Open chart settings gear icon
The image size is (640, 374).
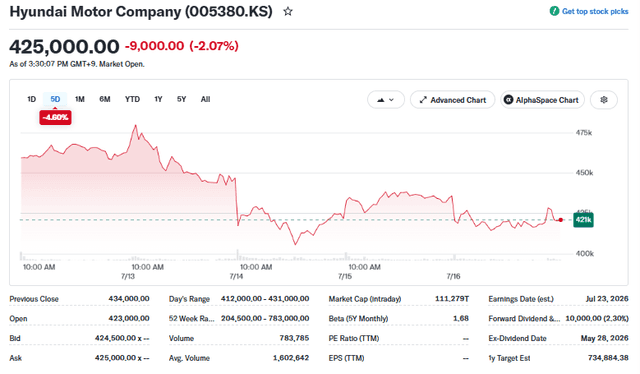(604, 100)
